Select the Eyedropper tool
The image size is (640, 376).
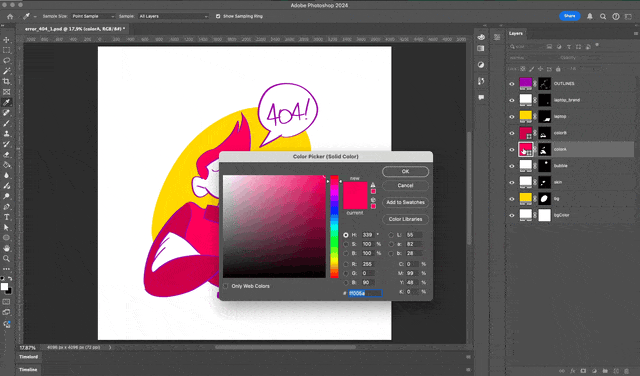7,102
